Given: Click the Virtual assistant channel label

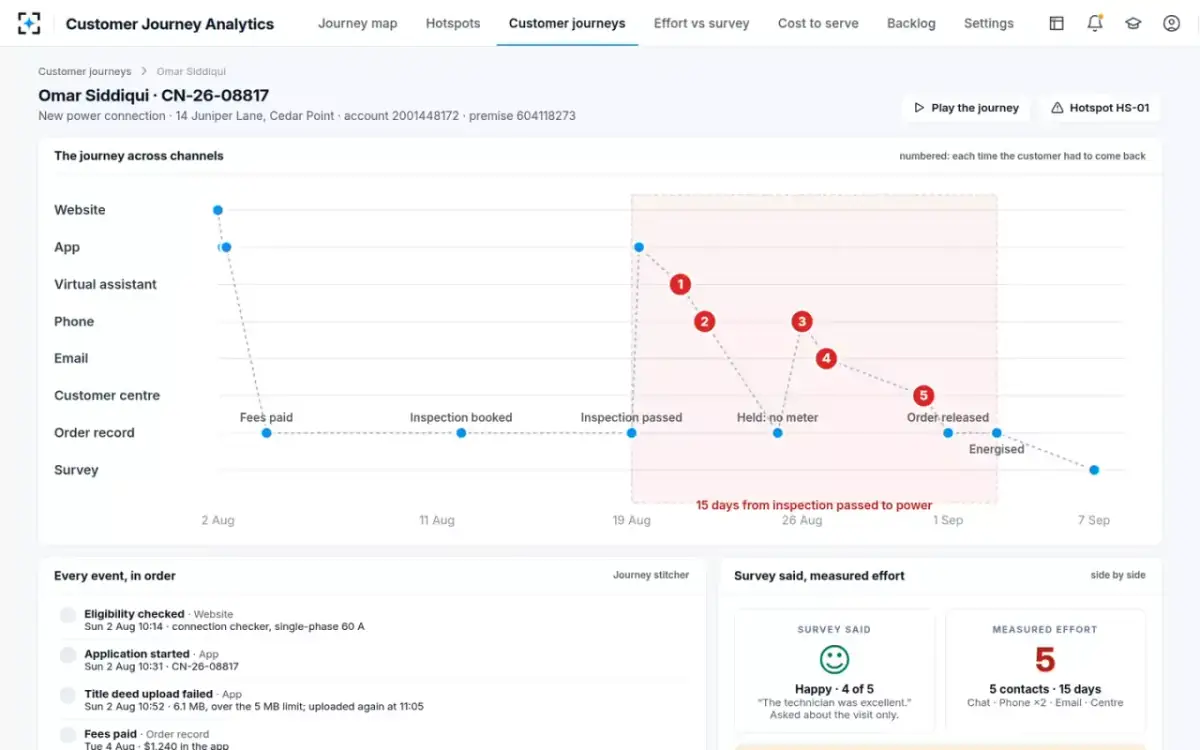Looking at the screenshot, I should [105, 284].
